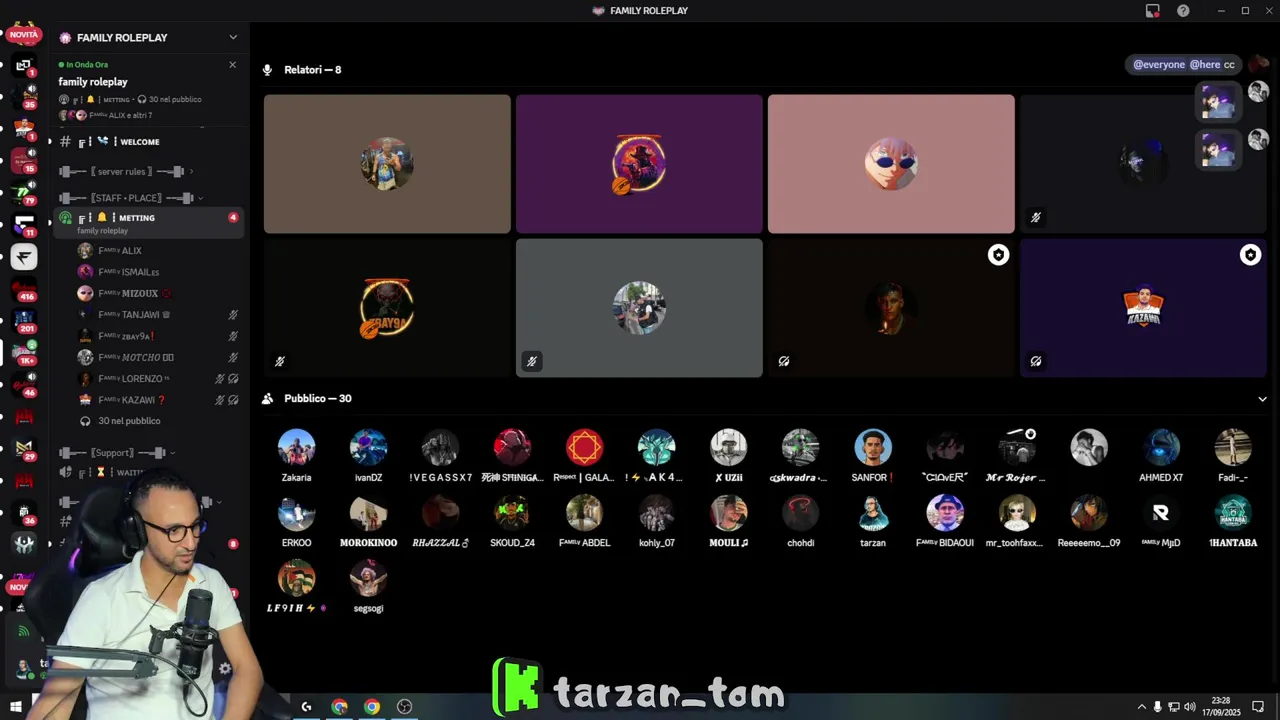Click chohdi's avatar in the audience
The height and width of the screenshot is (720, 1280).
800,512
